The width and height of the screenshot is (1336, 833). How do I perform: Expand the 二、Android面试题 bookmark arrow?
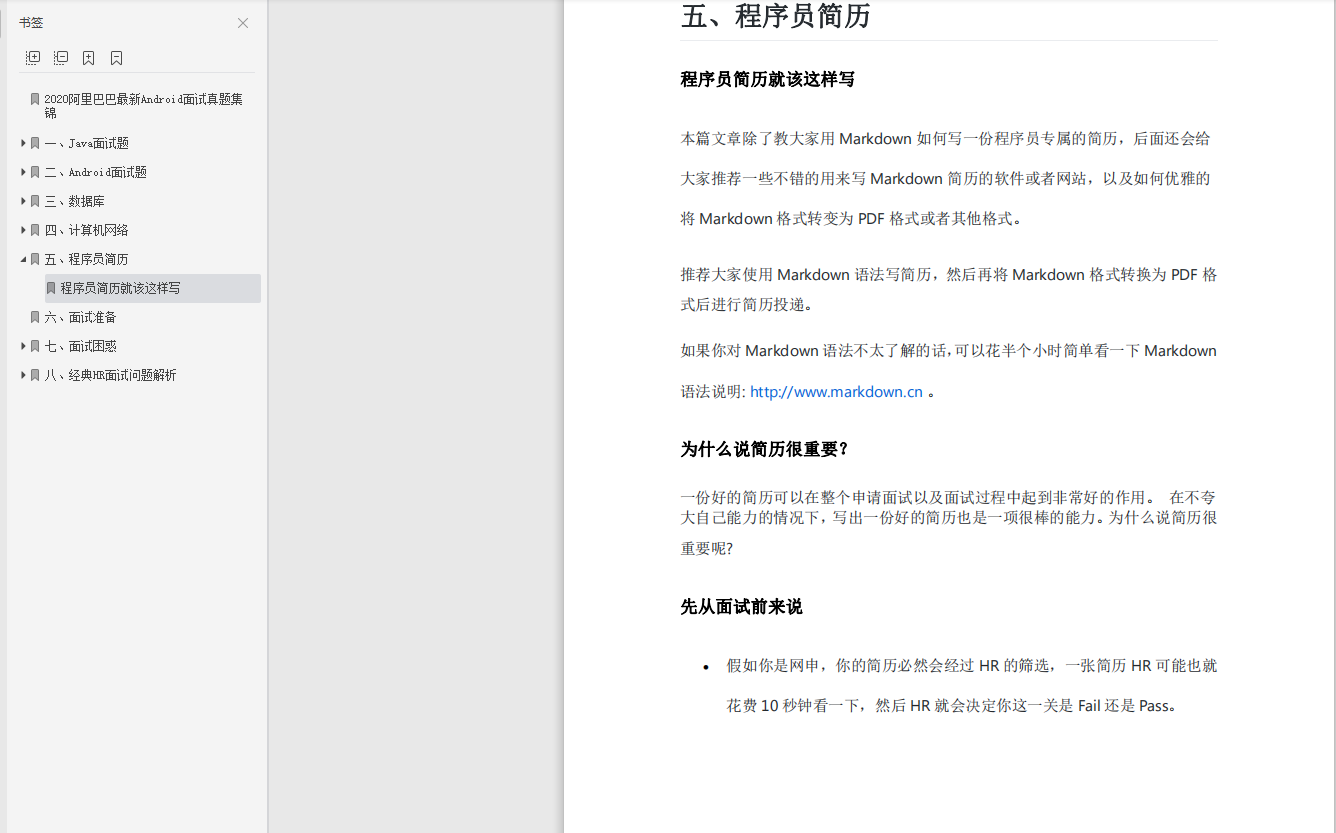[x=23, y=172]
